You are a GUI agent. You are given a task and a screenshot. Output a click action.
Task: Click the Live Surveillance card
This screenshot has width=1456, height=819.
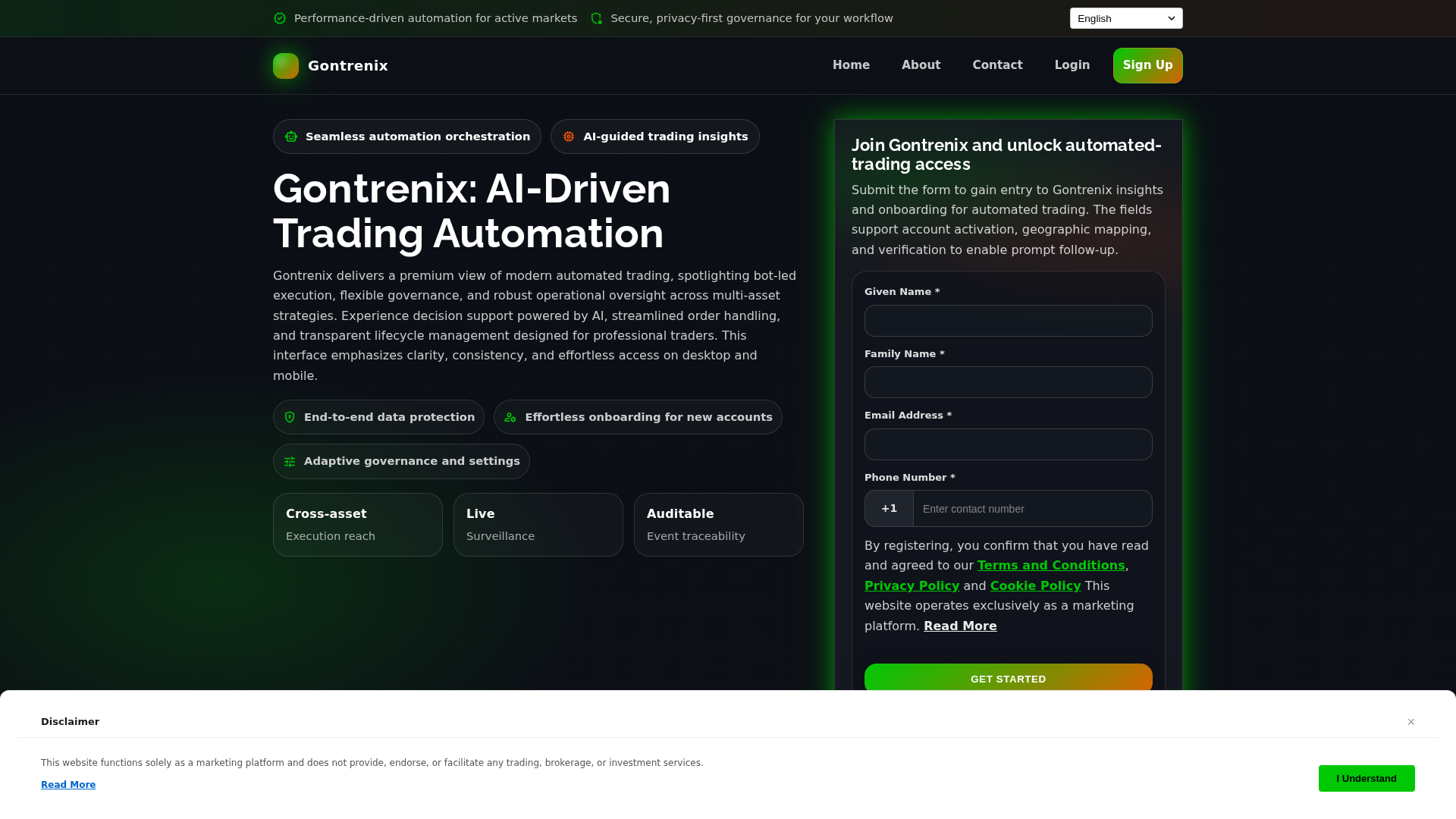[538, 525]
